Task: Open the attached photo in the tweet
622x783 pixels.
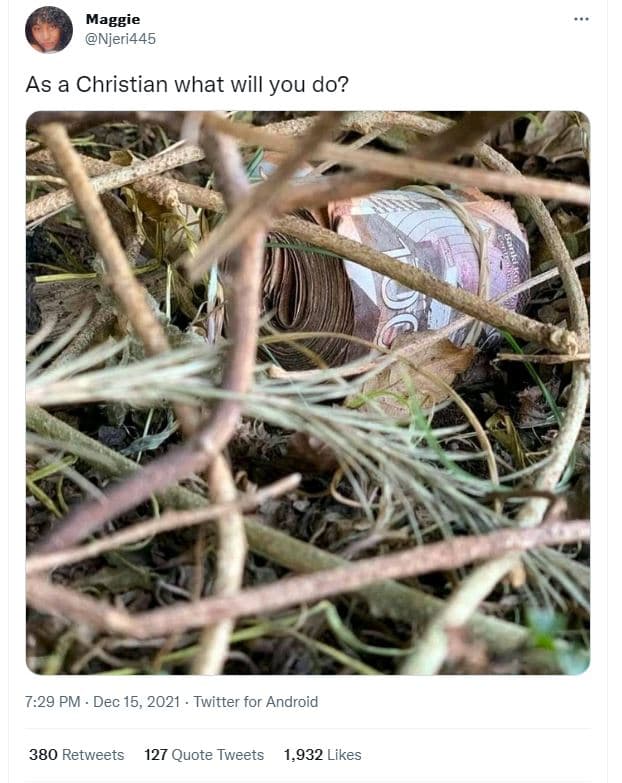Action: (308, 392)
